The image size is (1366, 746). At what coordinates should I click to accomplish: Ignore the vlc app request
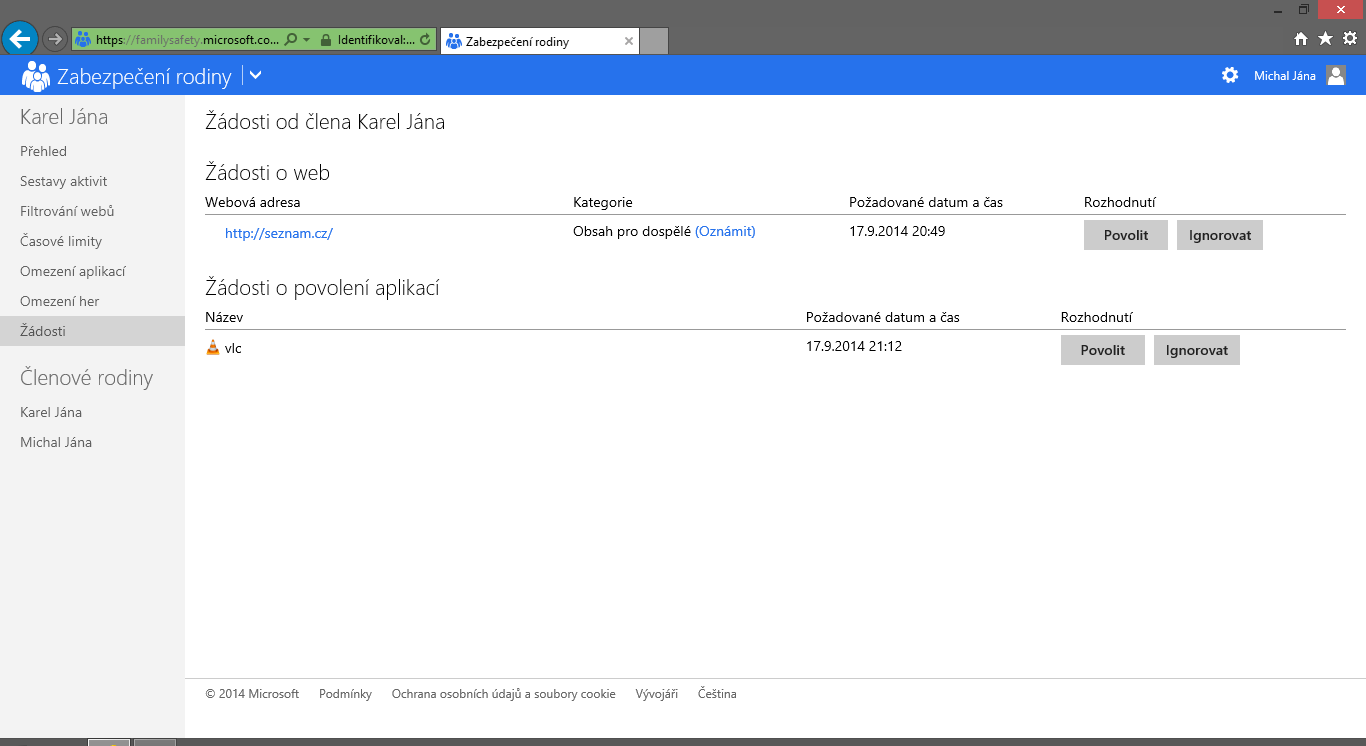pyautogui.click(x=1196, y=350)
